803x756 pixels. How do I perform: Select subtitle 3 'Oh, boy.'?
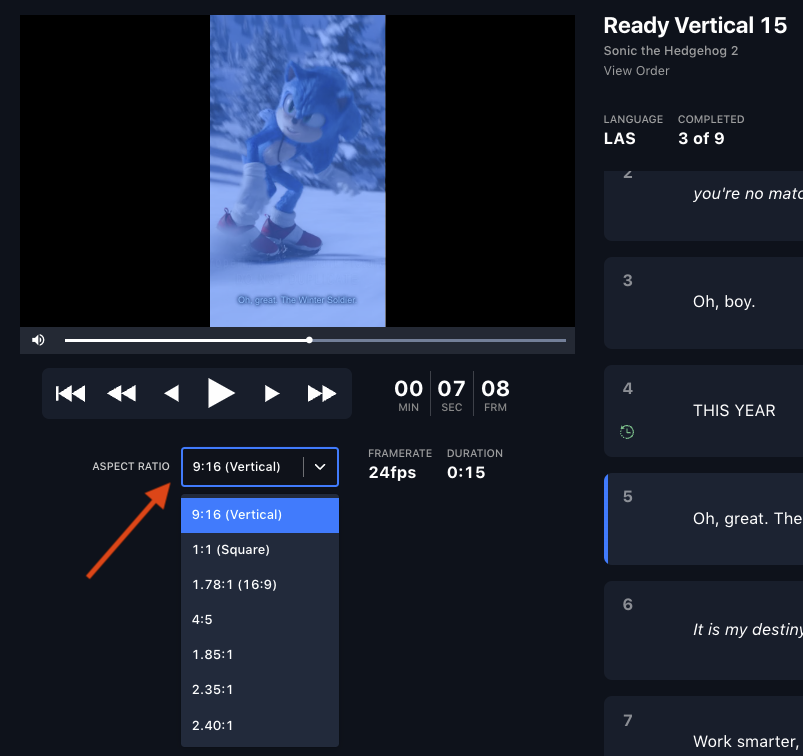(704, 303)
